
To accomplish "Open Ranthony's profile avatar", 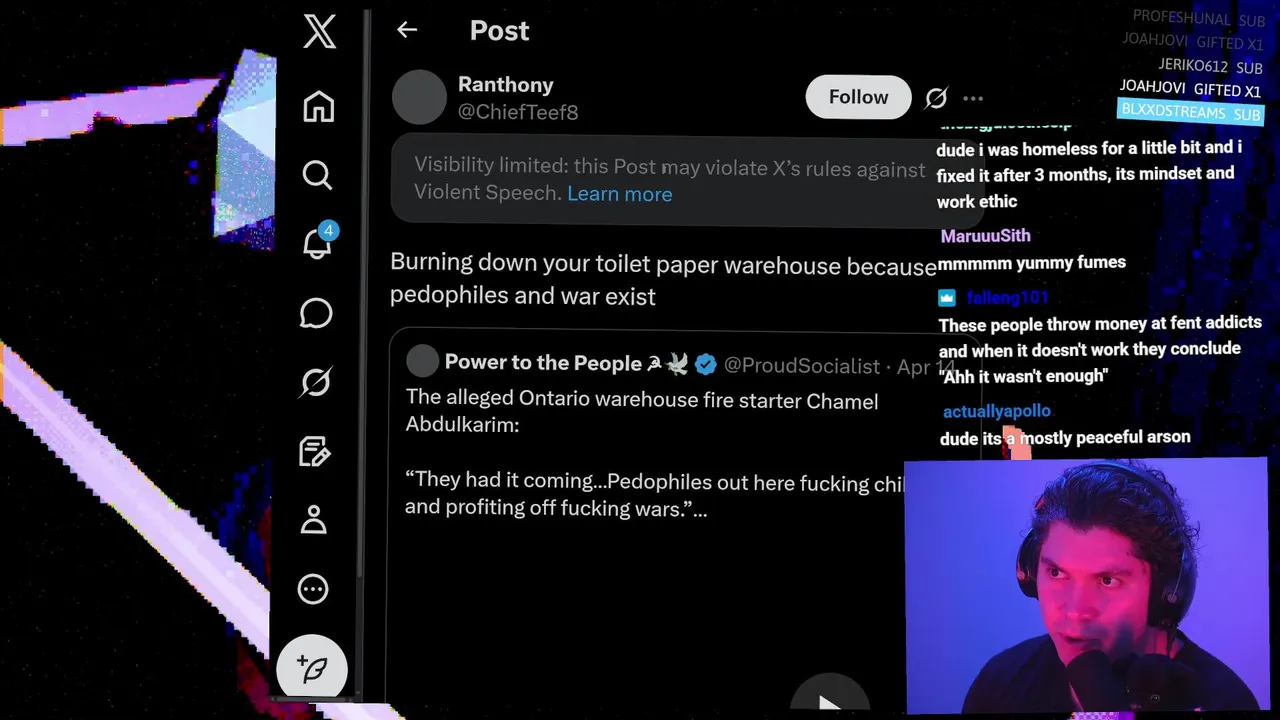I will tap(419, 97).
